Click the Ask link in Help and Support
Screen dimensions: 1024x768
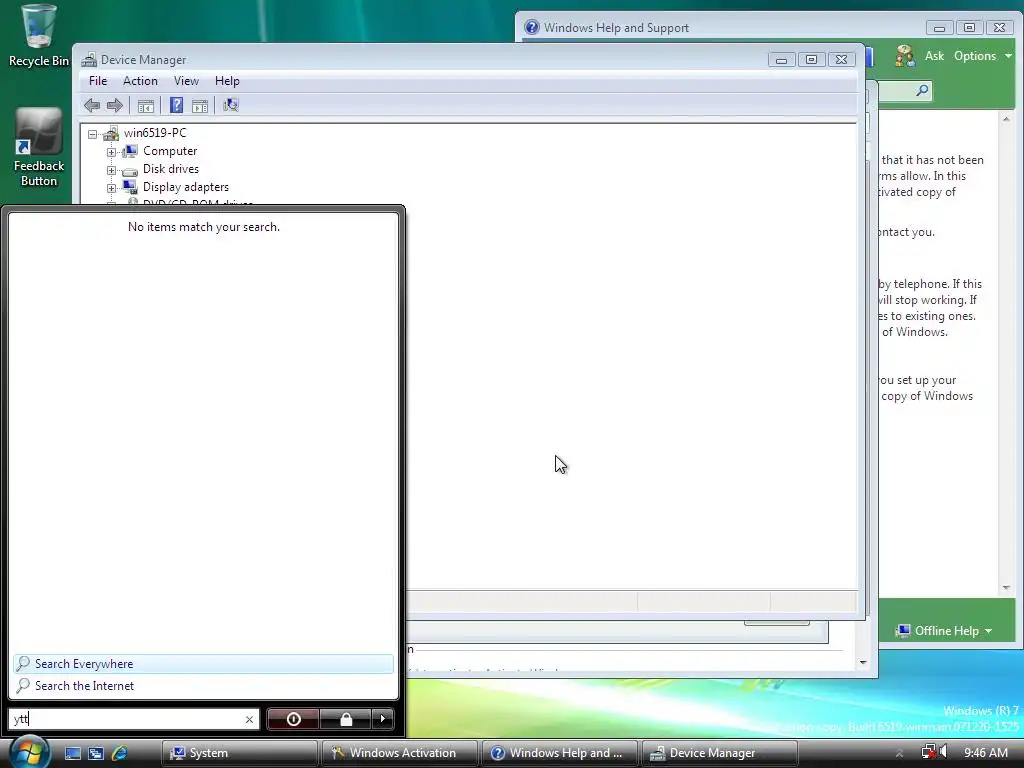pos(935,56)
